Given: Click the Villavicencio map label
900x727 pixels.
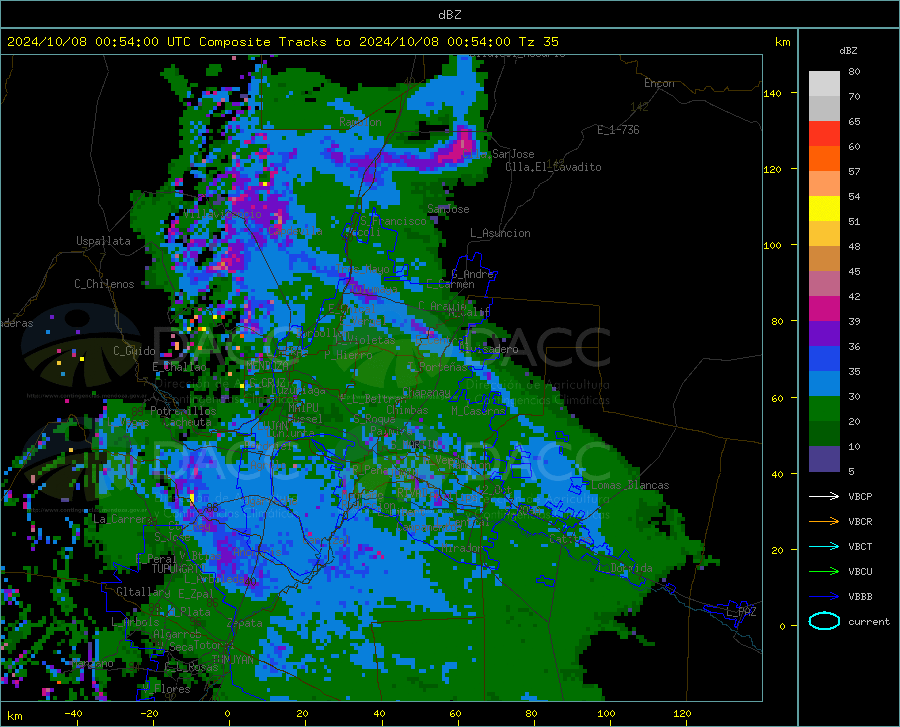Looking at the screenshot, I should 223,214.
